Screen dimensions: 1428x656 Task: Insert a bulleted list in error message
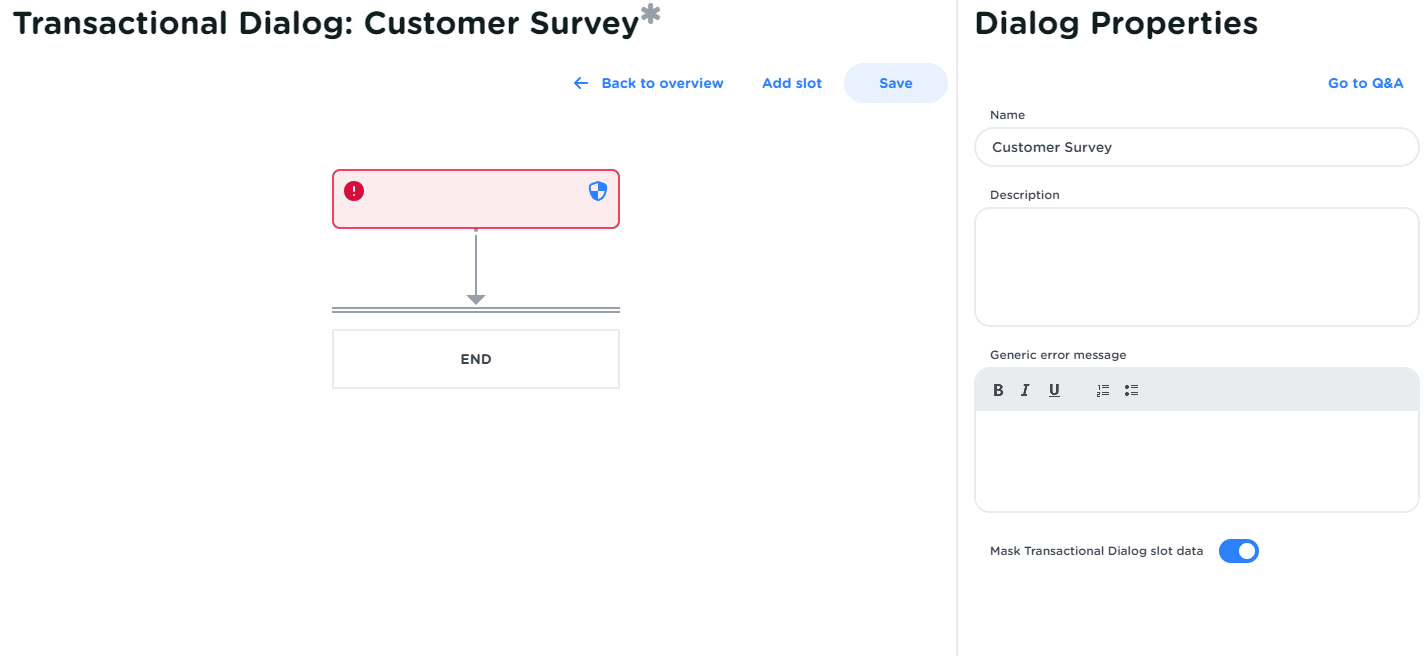[1131, 390]
